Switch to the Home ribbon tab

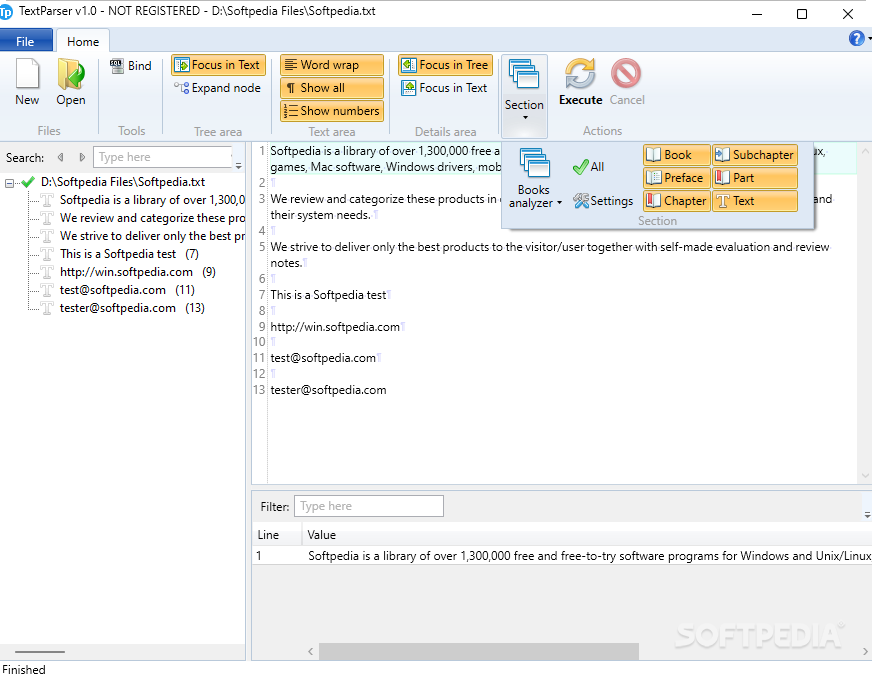click(83, 42)
